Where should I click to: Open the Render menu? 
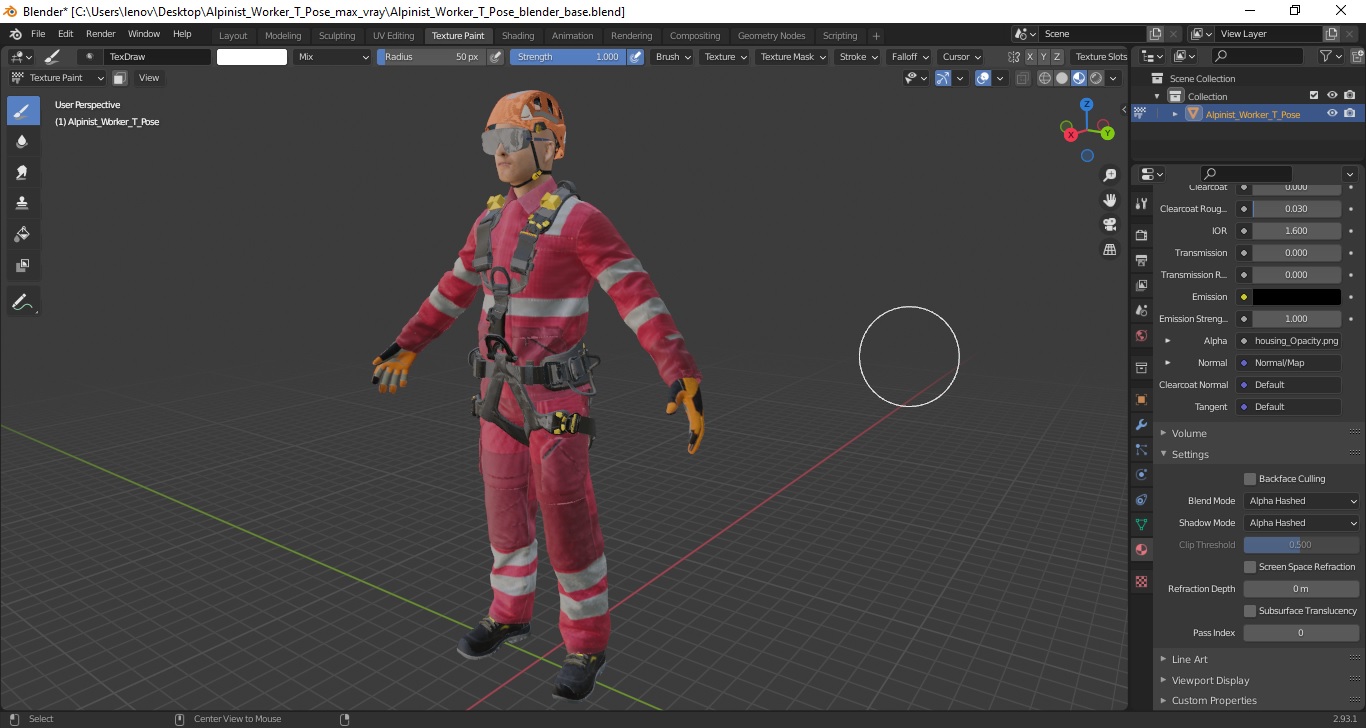101,34
